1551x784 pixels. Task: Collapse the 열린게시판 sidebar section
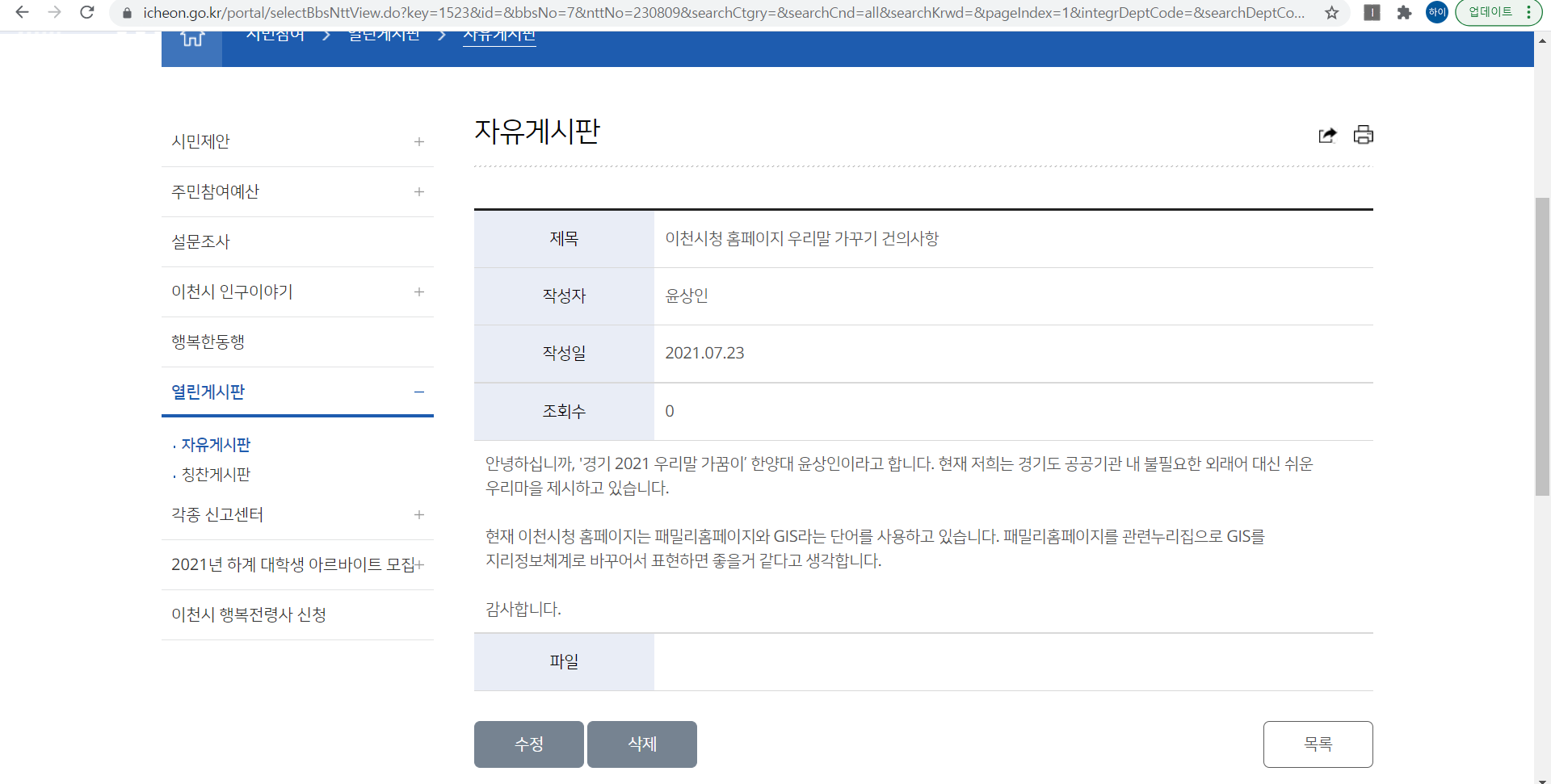[x=418, y=392]
